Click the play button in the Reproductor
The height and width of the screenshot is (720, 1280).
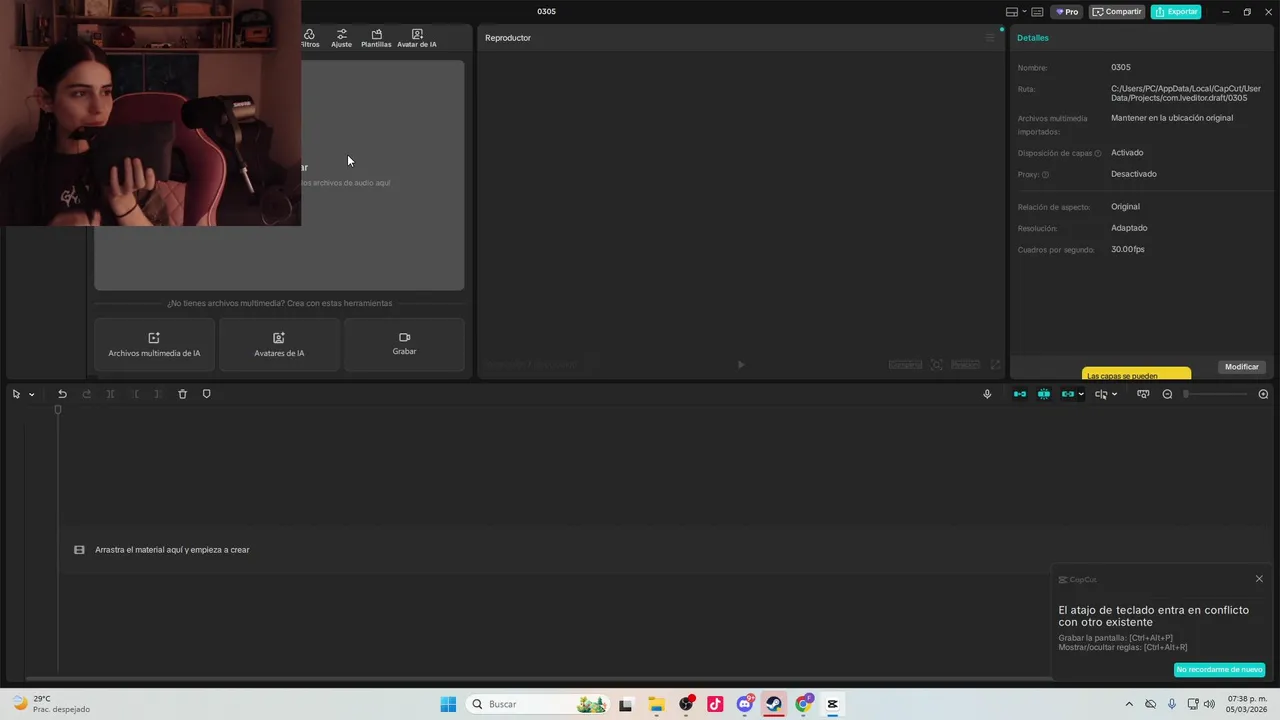741,365
